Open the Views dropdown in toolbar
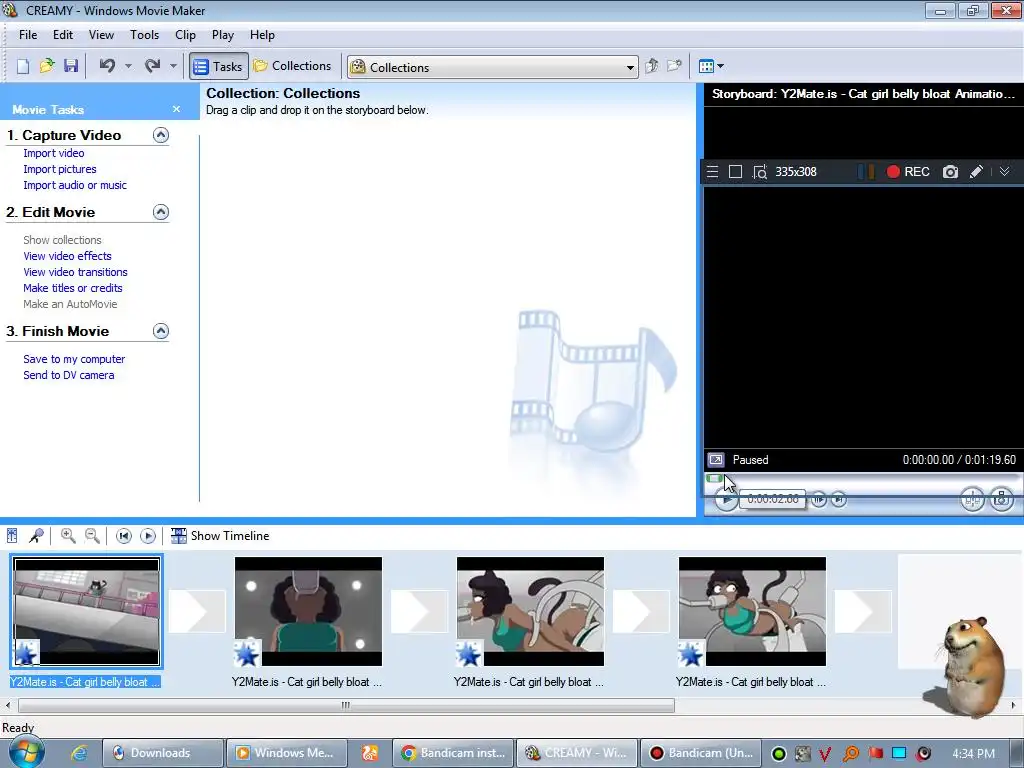Image resolution: width=1024 pixels, height=768 pixels. pos(711,66)
